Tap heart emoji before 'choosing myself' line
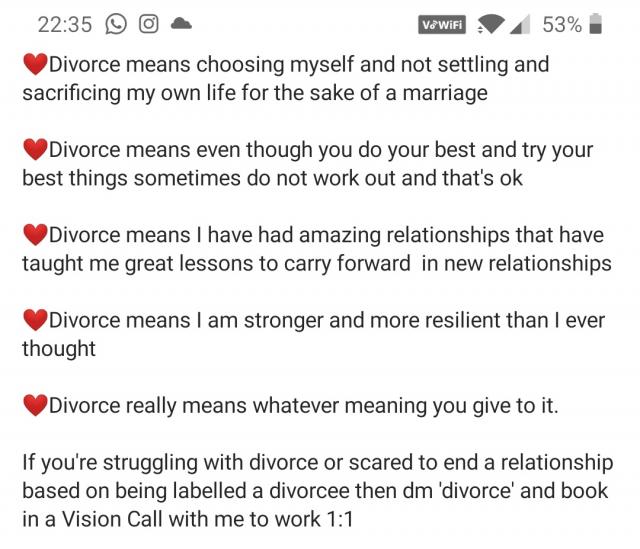This screenshot has width=640, height=549. click(36, 64)
